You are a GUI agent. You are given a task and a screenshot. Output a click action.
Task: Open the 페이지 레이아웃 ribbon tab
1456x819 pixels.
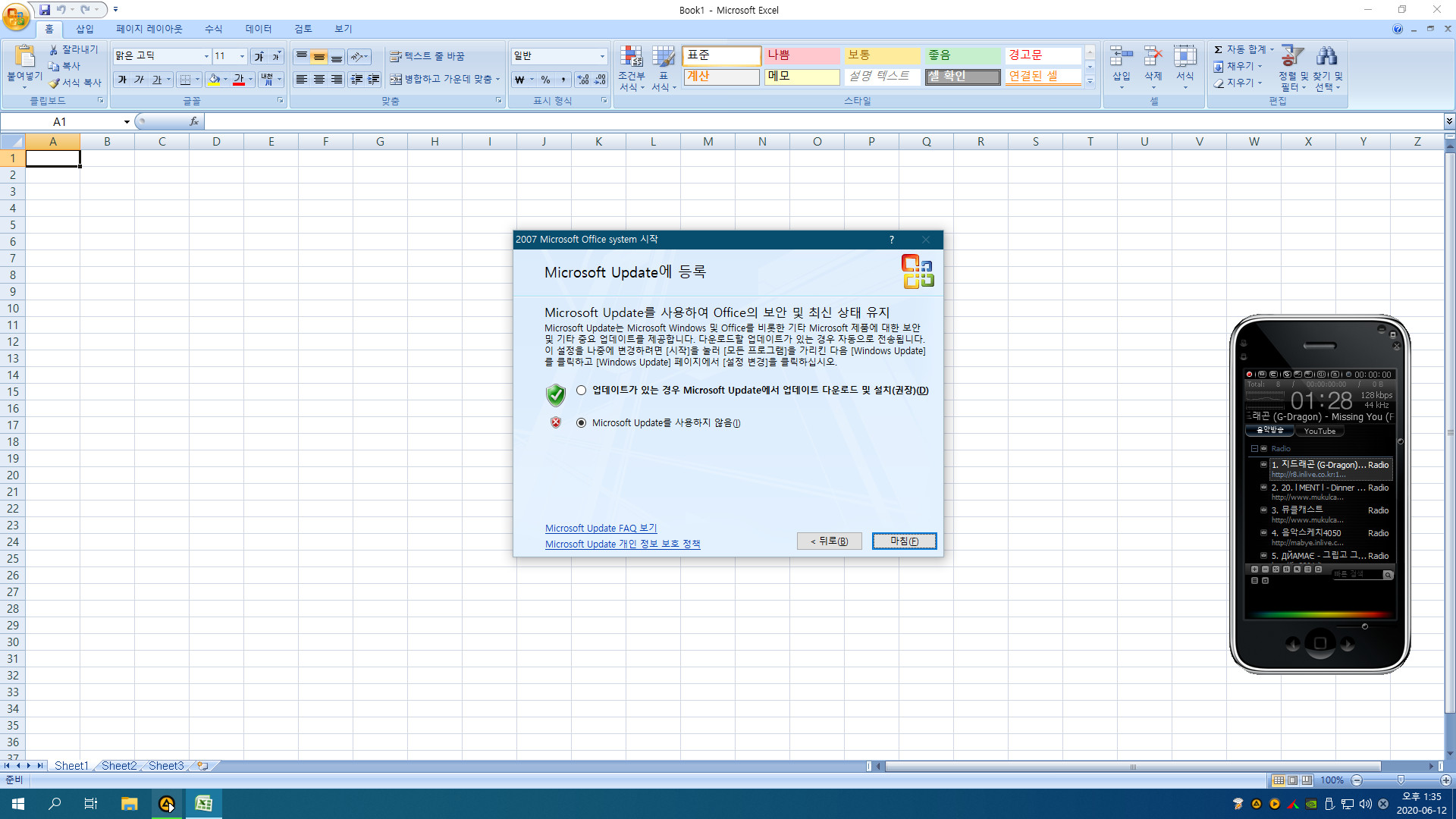click(149, 29)
